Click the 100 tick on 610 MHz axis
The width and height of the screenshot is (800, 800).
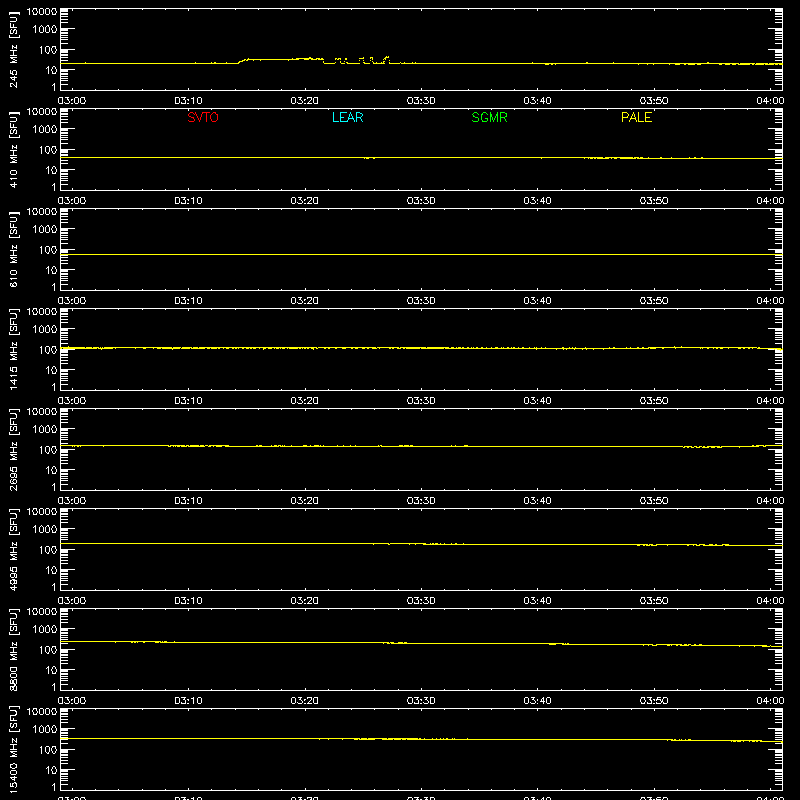[x=48, y=250]
